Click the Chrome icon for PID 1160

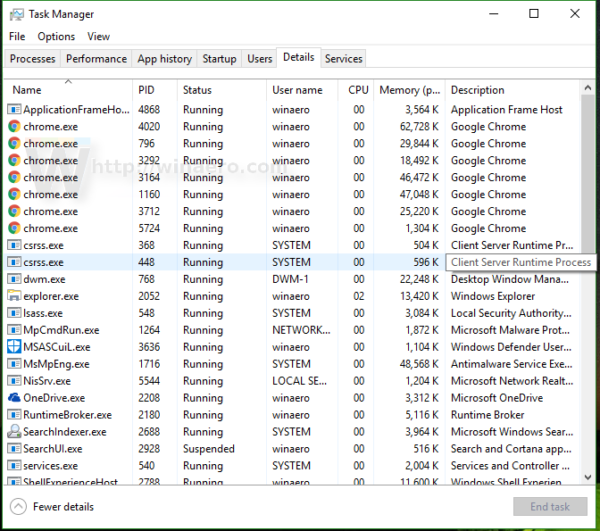click(14, 194)
